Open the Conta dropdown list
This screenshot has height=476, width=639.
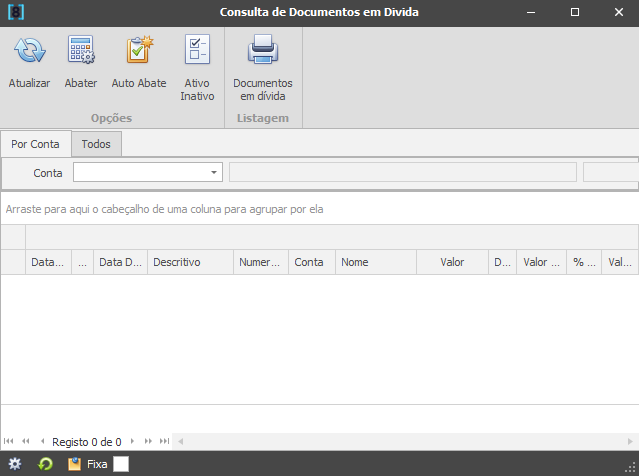[214, 173]
